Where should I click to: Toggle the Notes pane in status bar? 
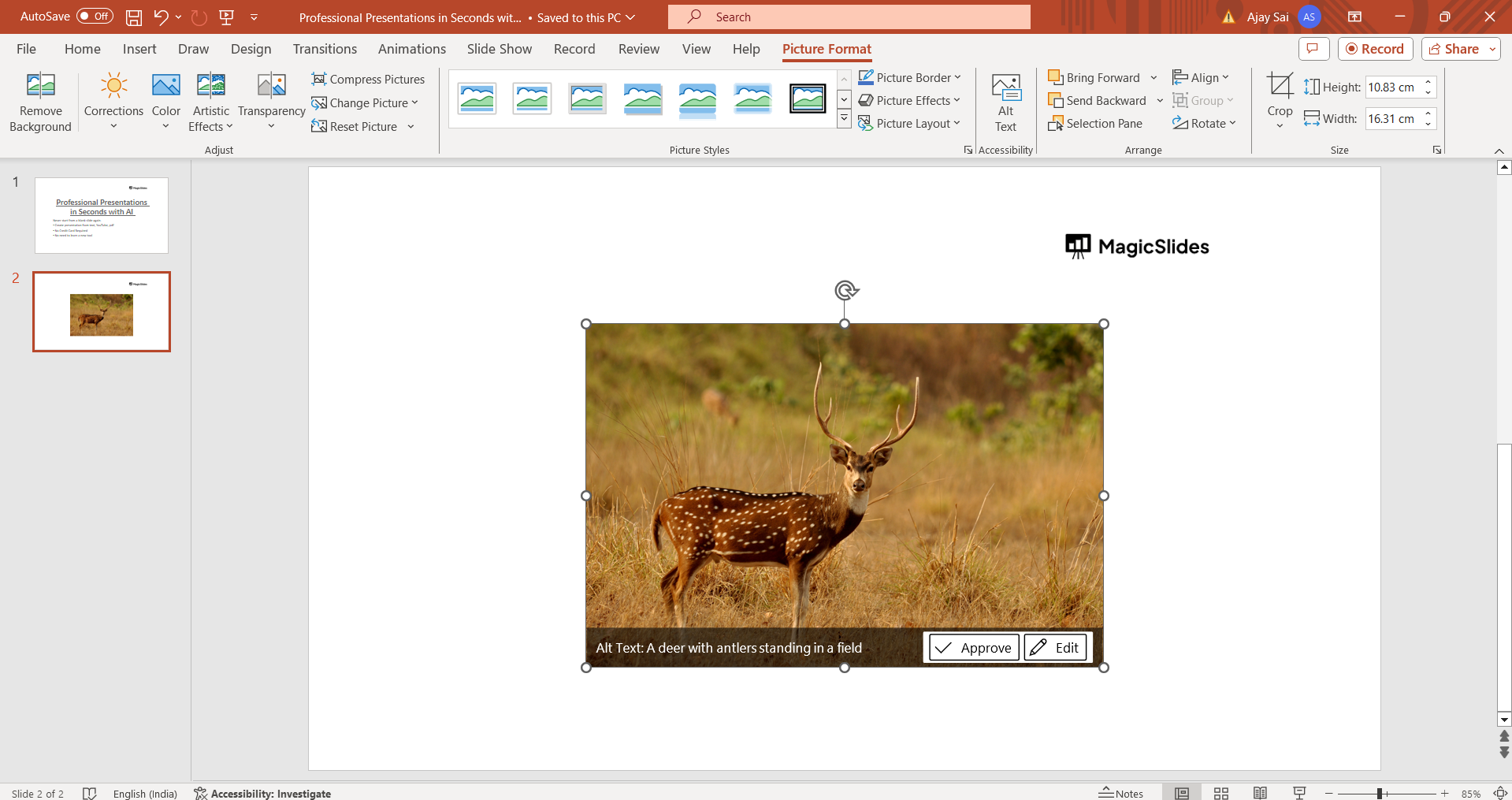pos(1121,793)
